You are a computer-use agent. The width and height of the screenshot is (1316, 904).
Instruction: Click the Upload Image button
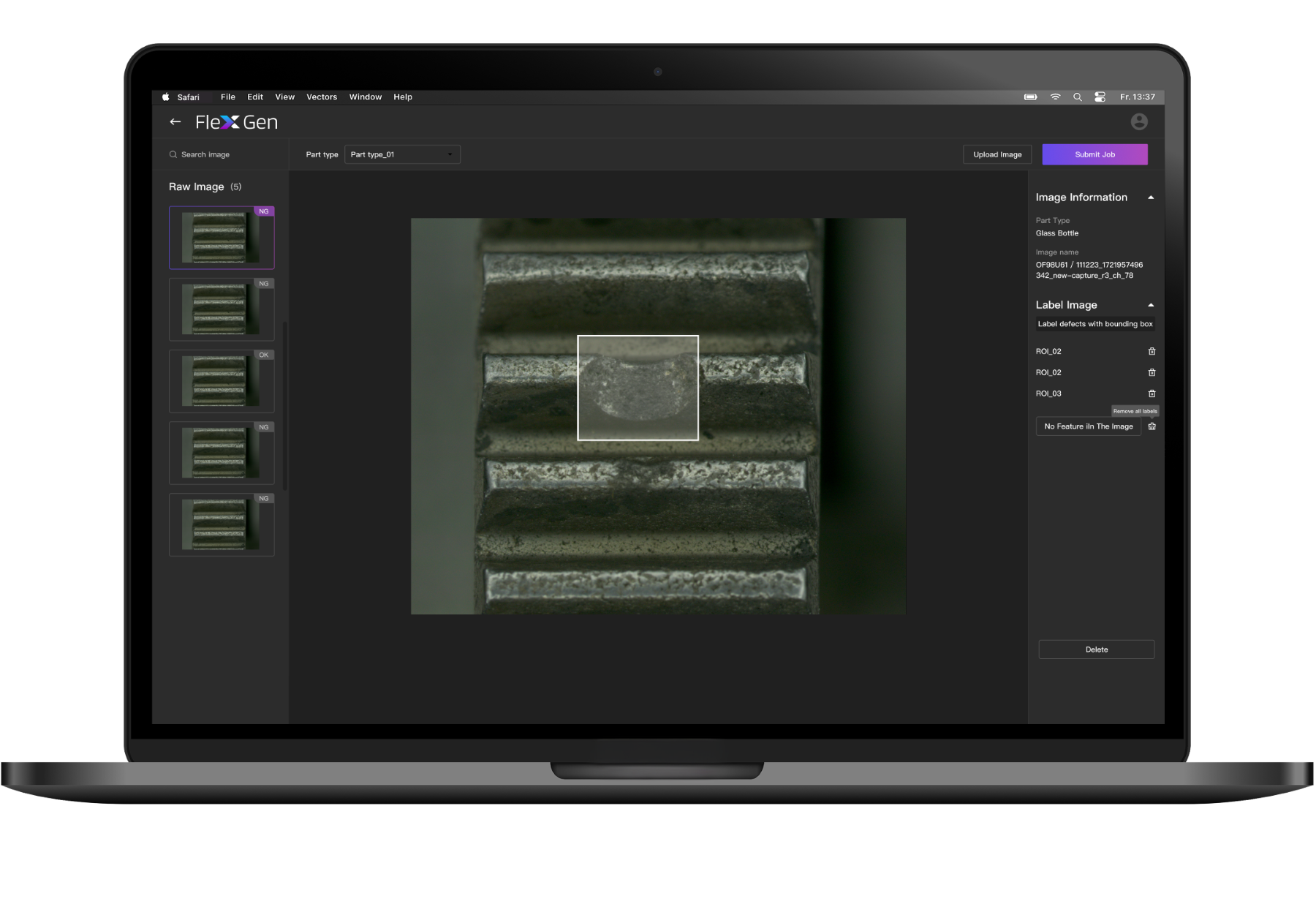point(997,154)
